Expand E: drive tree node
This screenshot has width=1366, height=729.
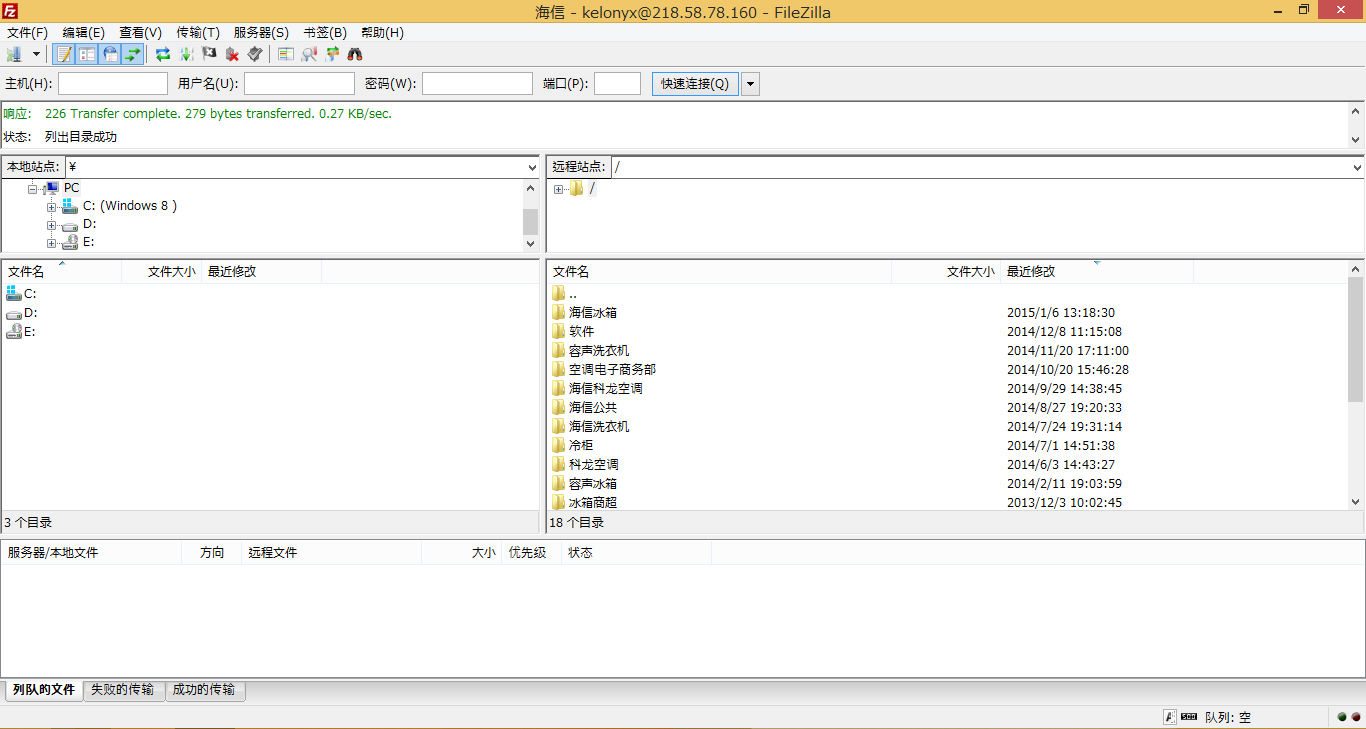point(51,242)
